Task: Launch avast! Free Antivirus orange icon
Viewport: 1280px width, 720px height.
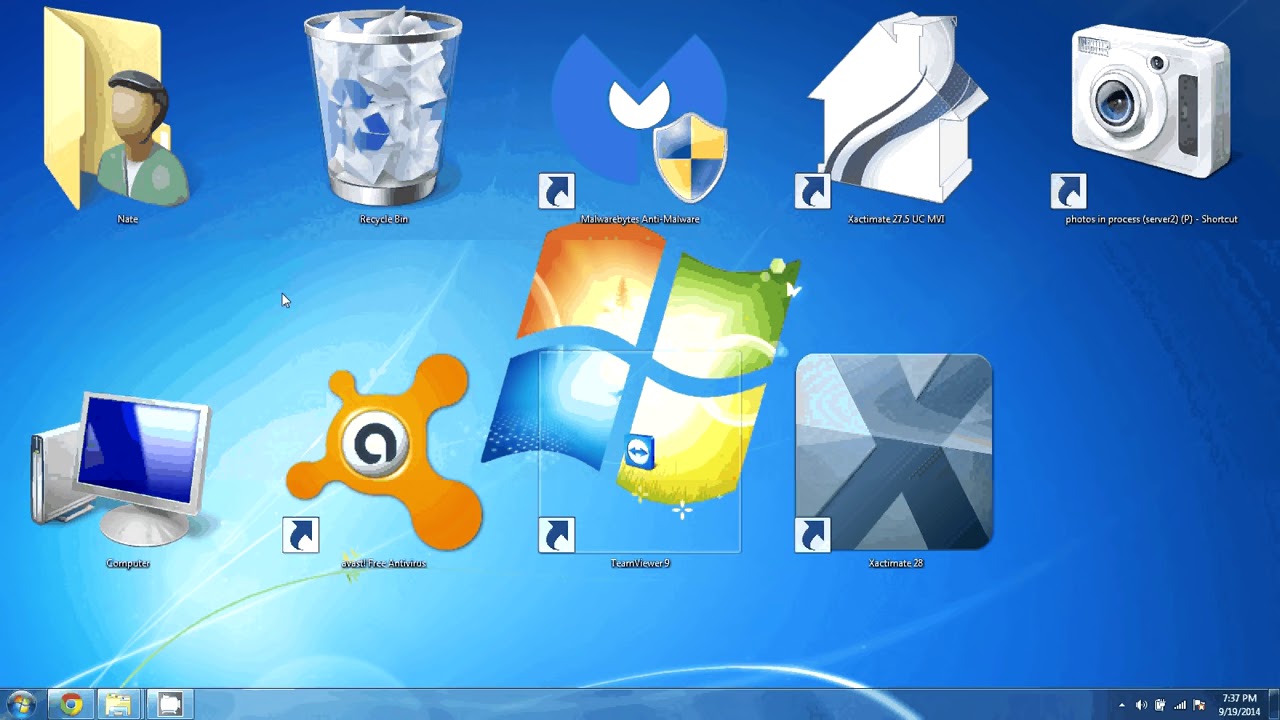Action: (384, 452)
